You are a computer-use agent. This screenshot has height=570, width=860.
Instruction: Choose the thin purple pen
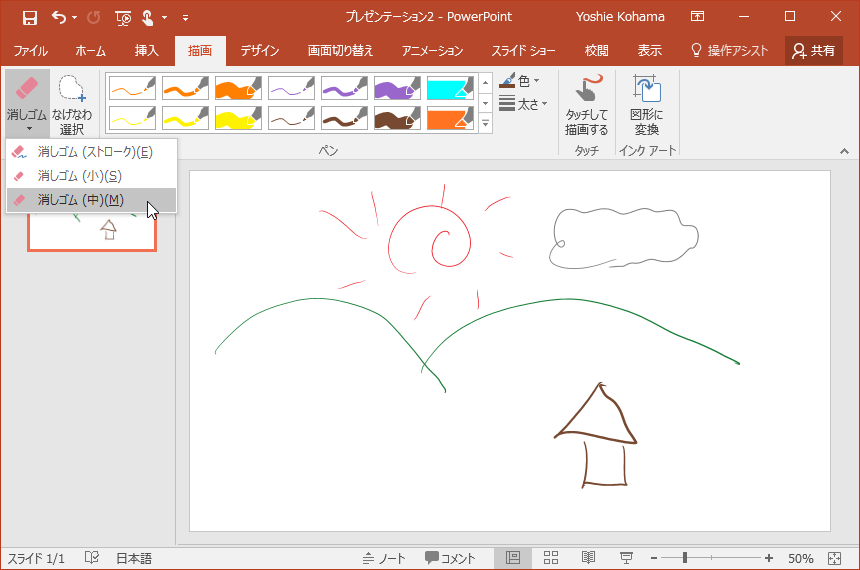tap(291, 88)
